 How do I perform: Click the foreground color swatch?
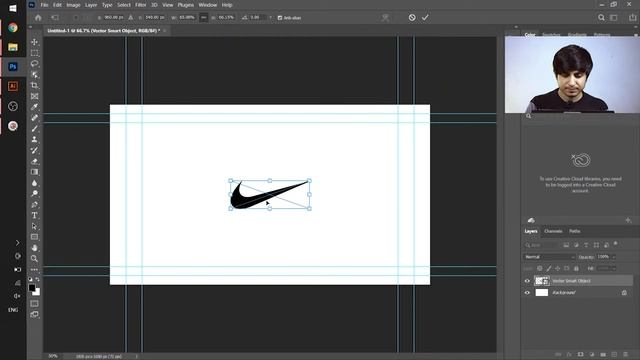(32, 288)
